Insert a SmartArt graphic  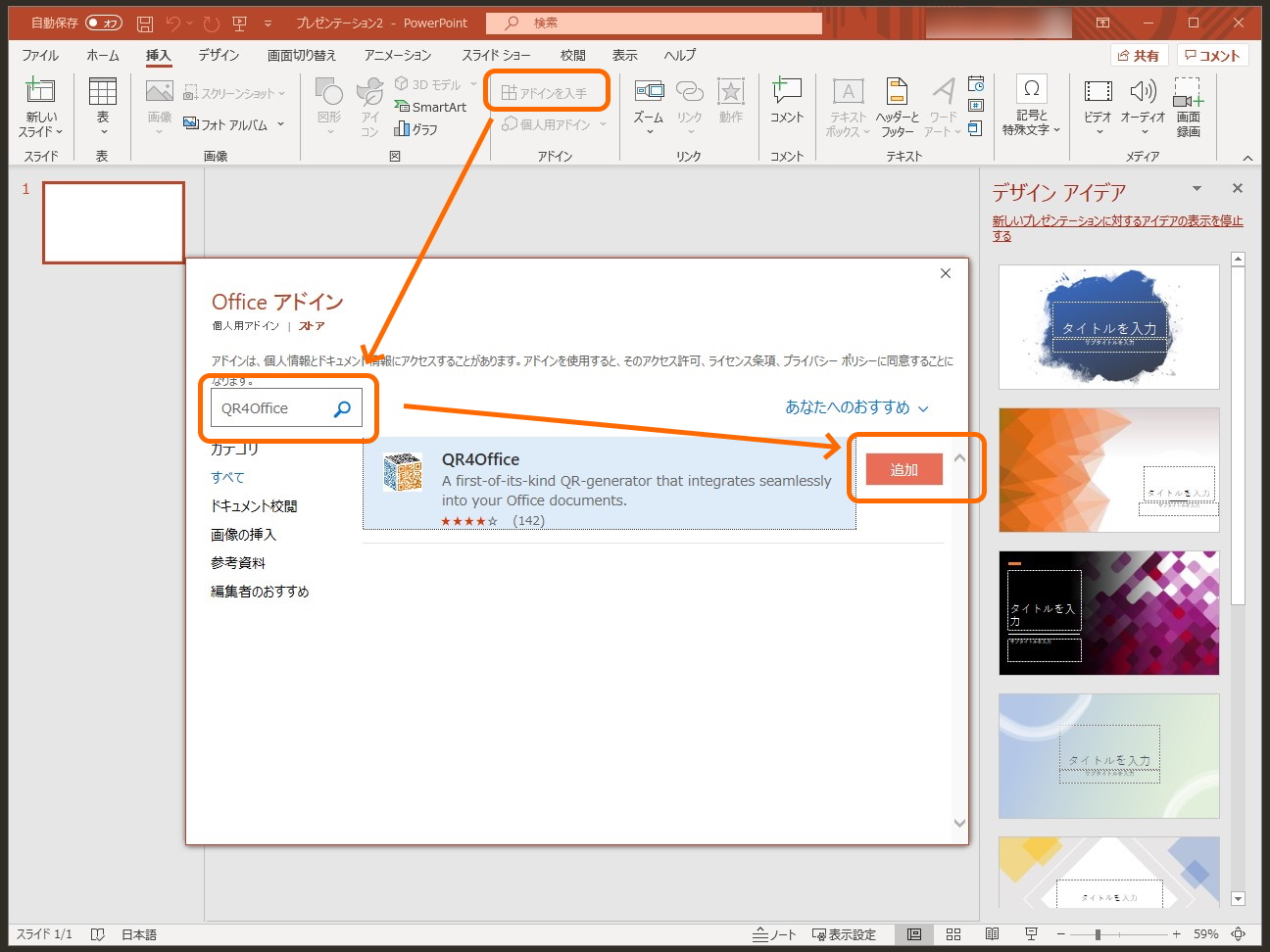click(432, 107)
